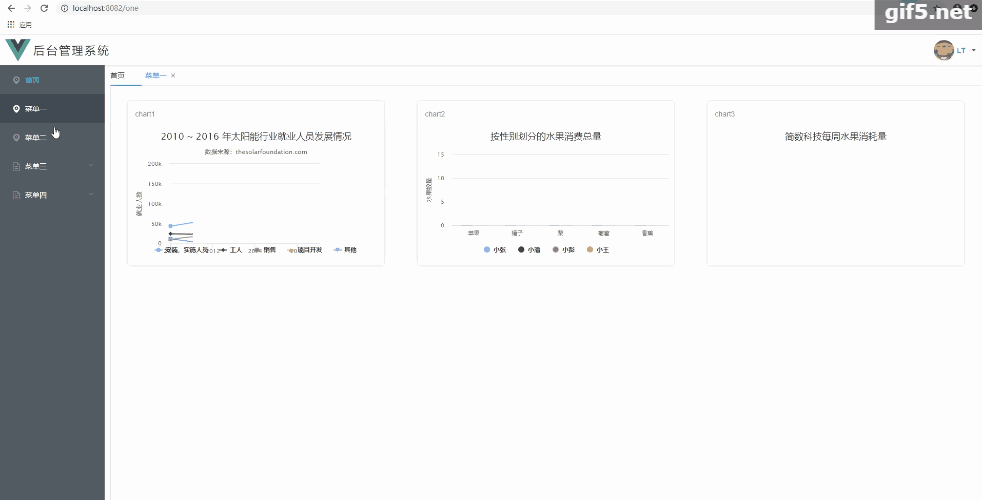The width and height of the screenshot is (982, 500).
Task: Click the 100k y-axis label
Action: coord(155,204)
